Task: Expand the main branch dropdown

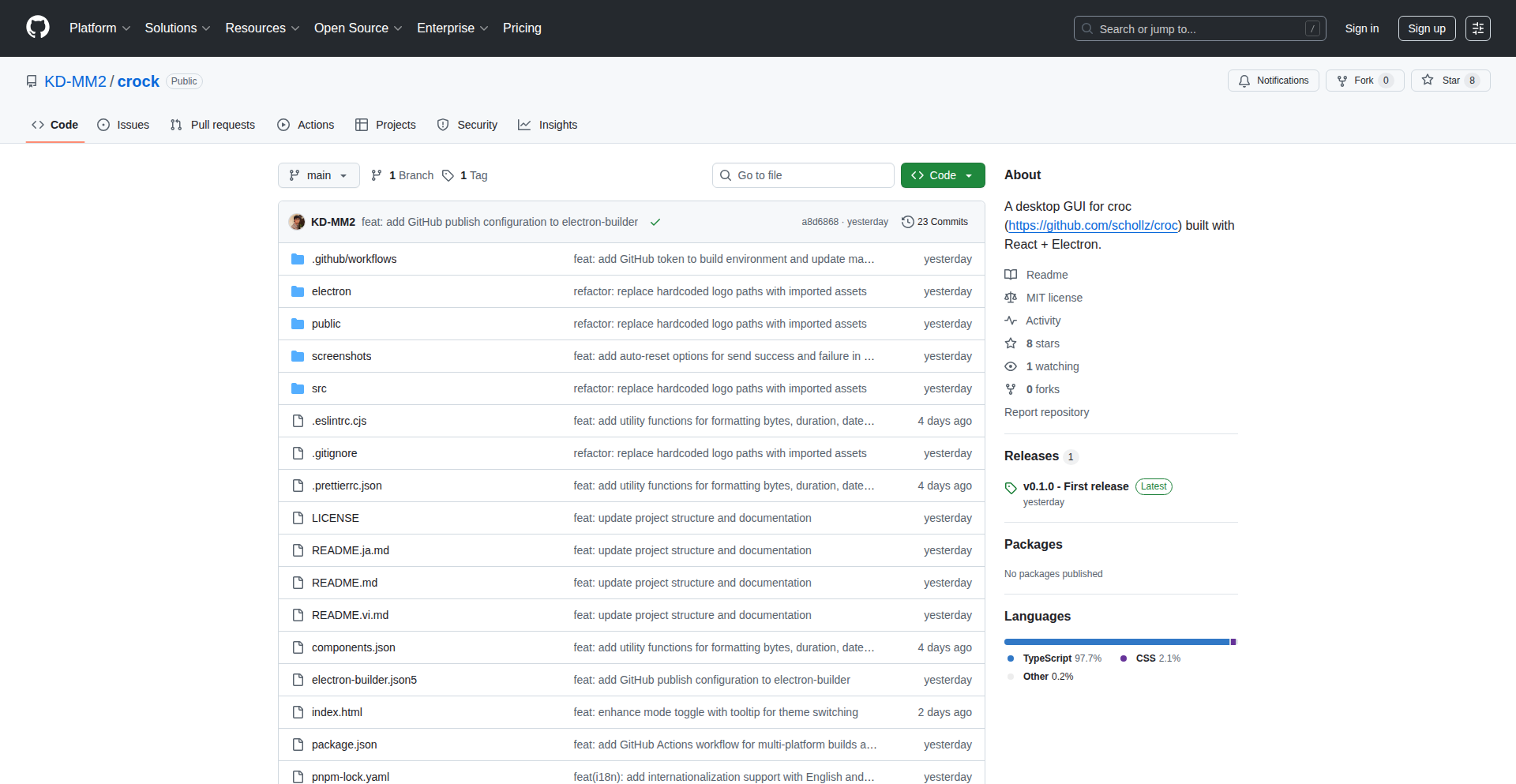Action: coord(318,175)
